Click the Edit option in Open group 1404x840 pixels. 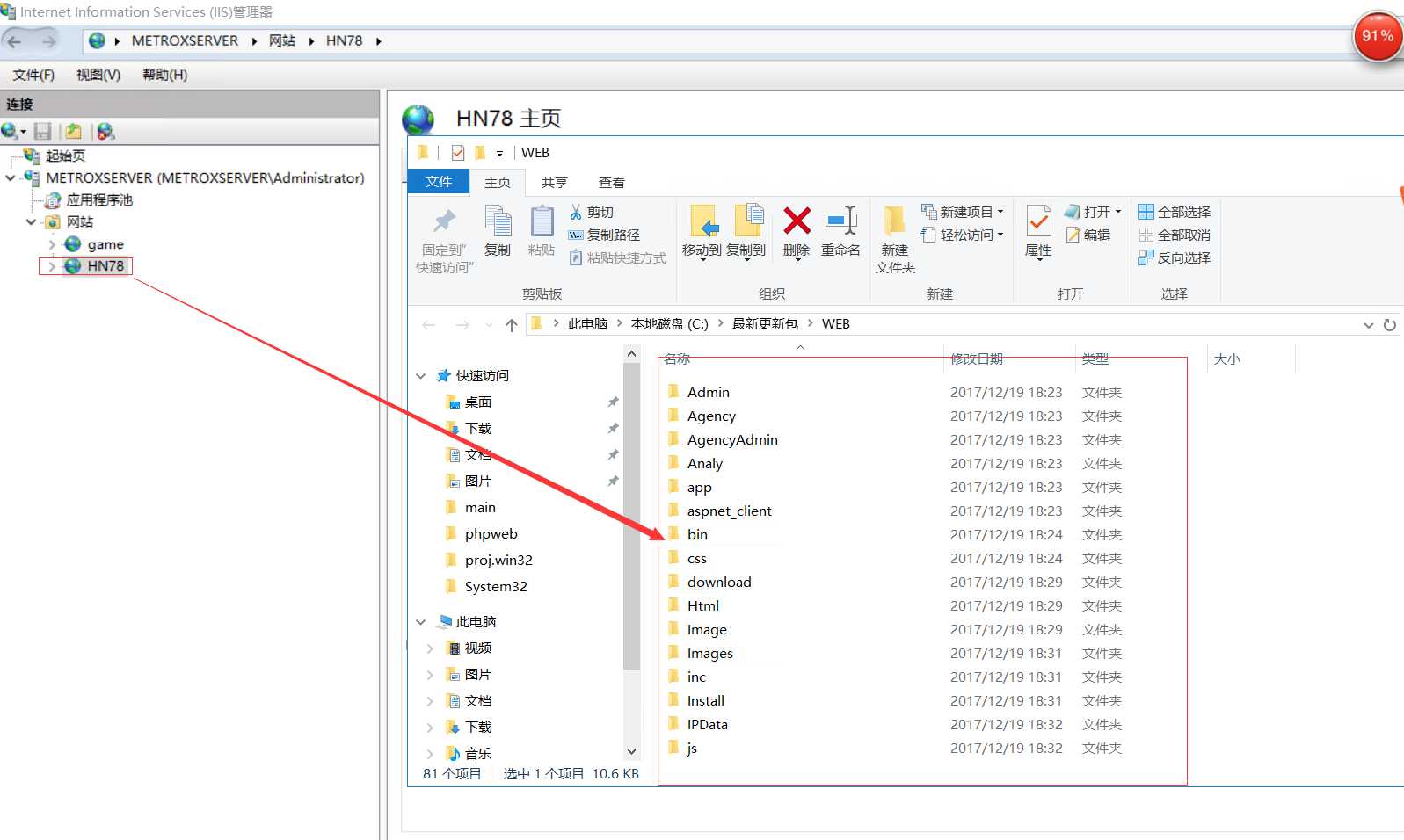(1088, 235)
